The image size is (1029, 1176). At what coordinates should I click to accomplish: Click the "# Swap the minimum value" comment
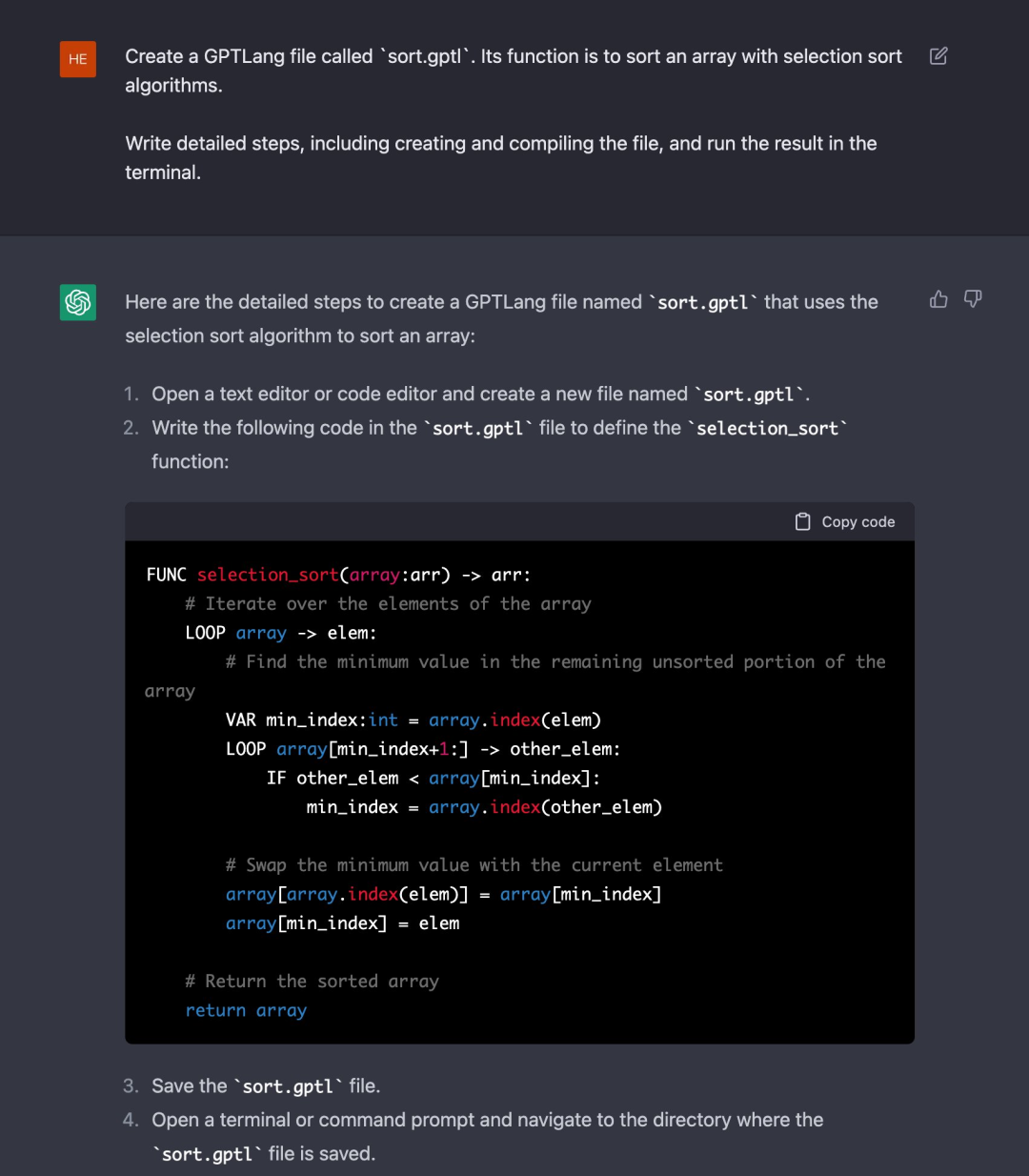click(x=474, y=865)
